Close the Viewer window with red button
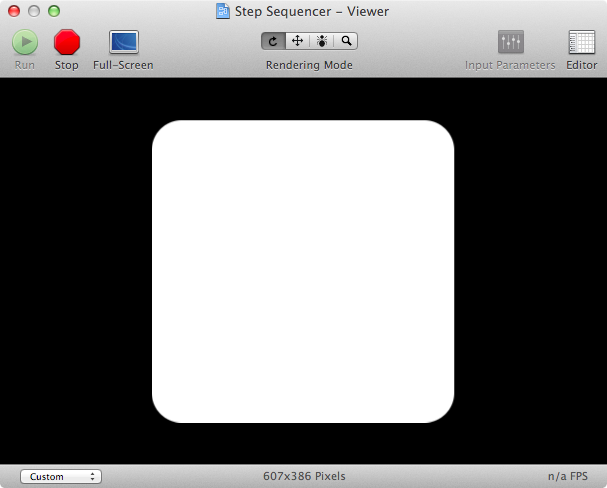This screenshot has height=488, width=607. (14, 11)
